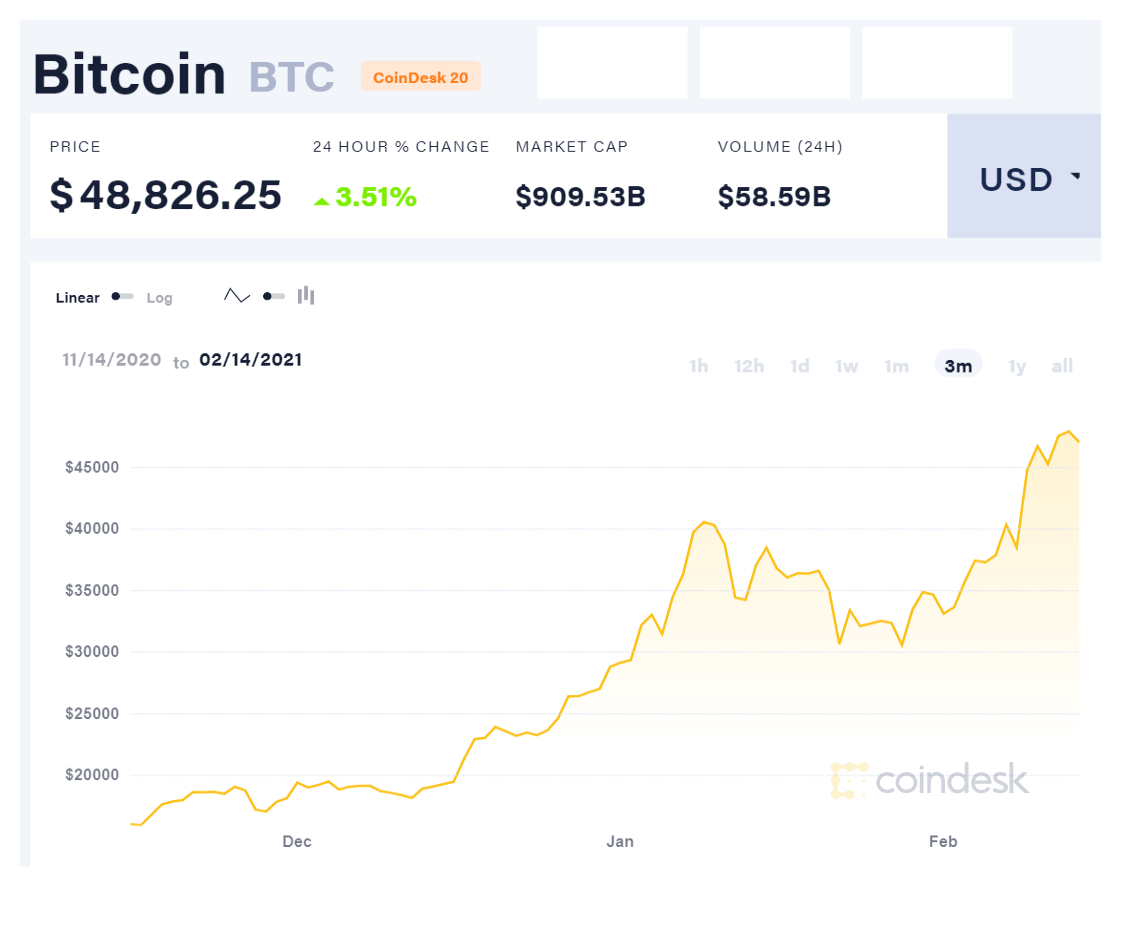The height and width of the screenshot is (927, 1121).
Task: Click the end date 02/14/2021
Action: coord(250,360)
